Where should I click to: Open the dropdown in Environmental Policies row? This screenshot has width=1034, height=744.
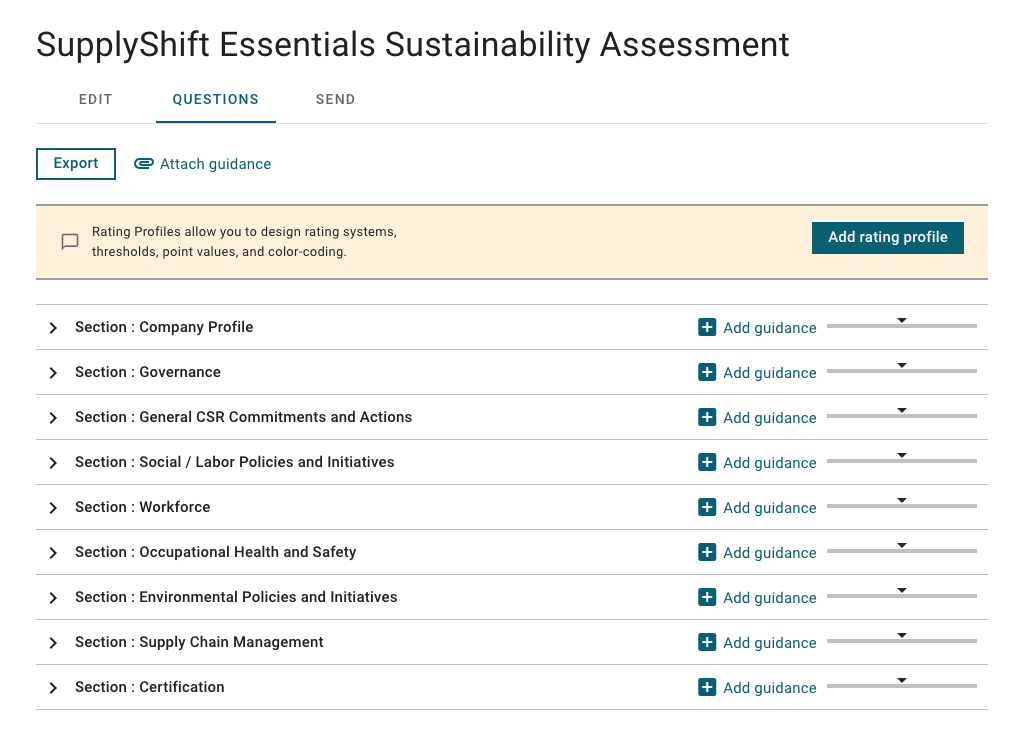click(x=901, y=592)
